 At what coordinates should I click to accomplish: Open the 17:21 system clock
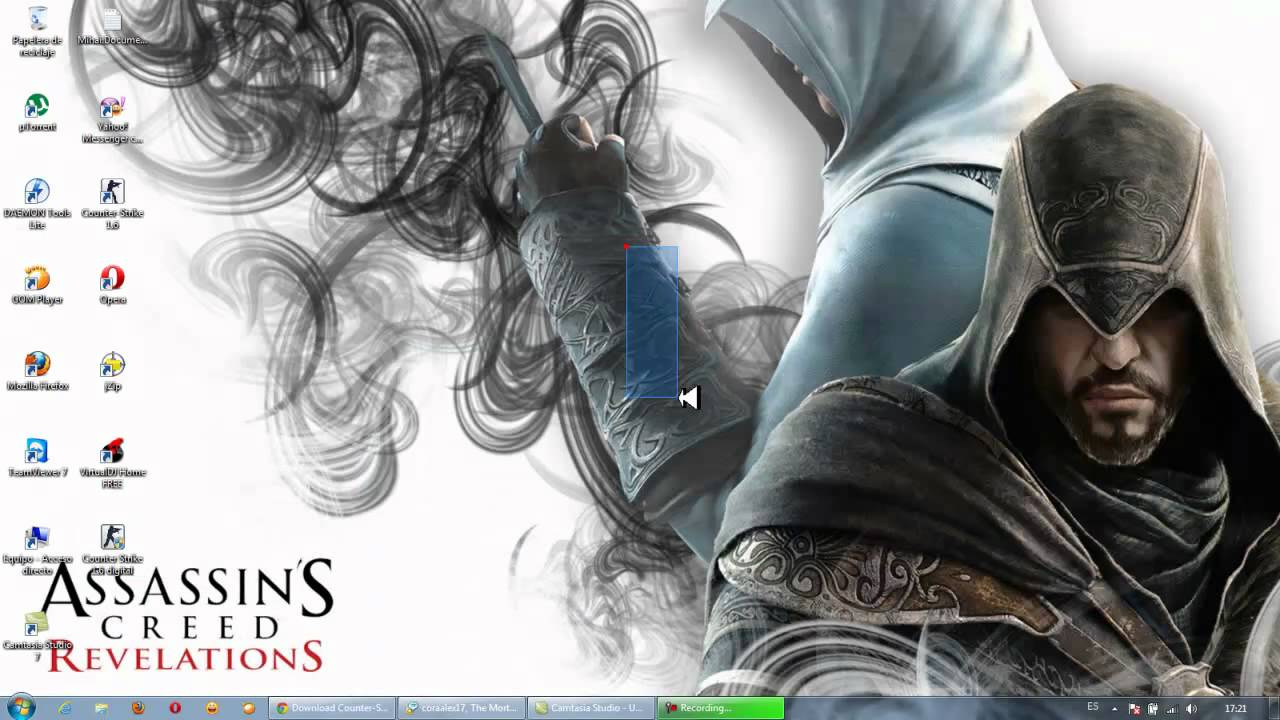click(1235, 709)
